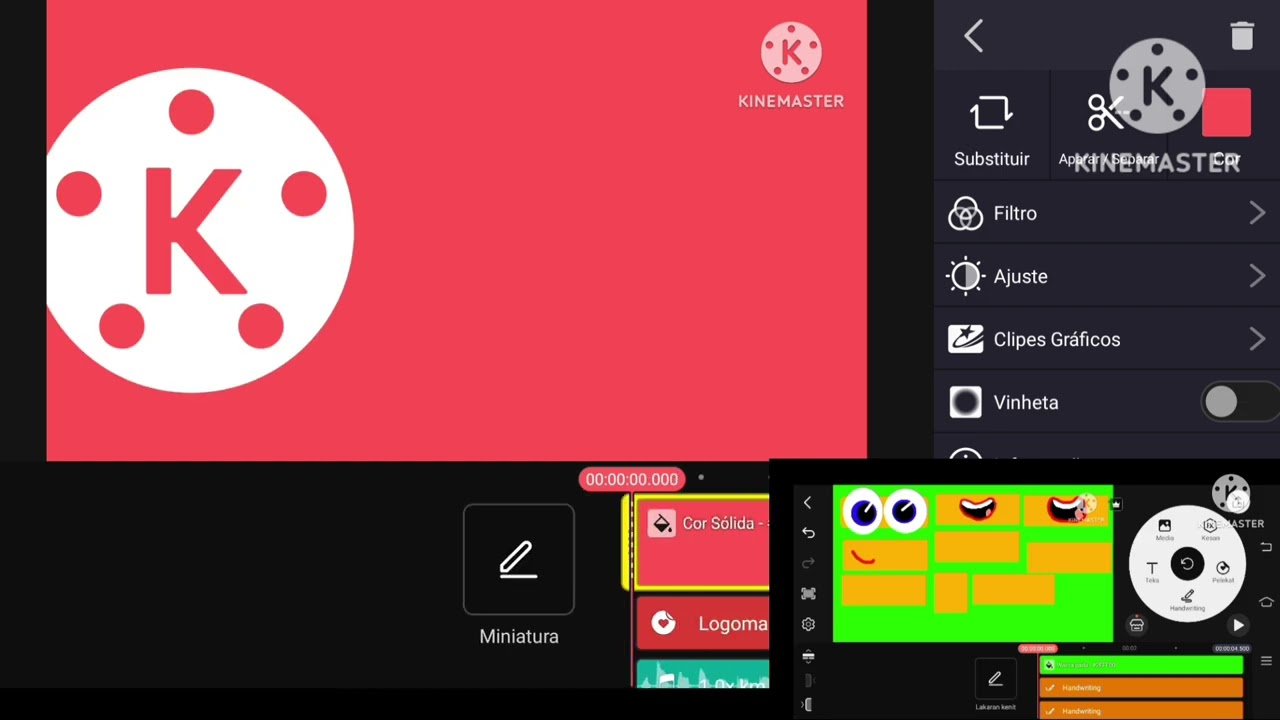Go back using the options panel arrow
Image resolution: width=1280 pixels, height=720 pixels.
click(x=974, y=37)
